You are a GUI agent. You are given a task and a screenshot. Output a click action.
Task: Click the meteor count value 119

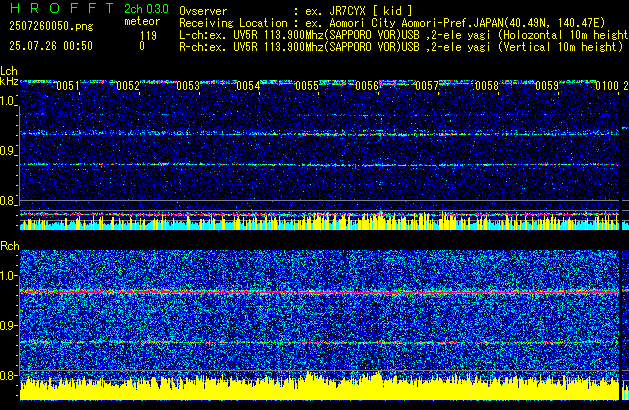(148, 36)
